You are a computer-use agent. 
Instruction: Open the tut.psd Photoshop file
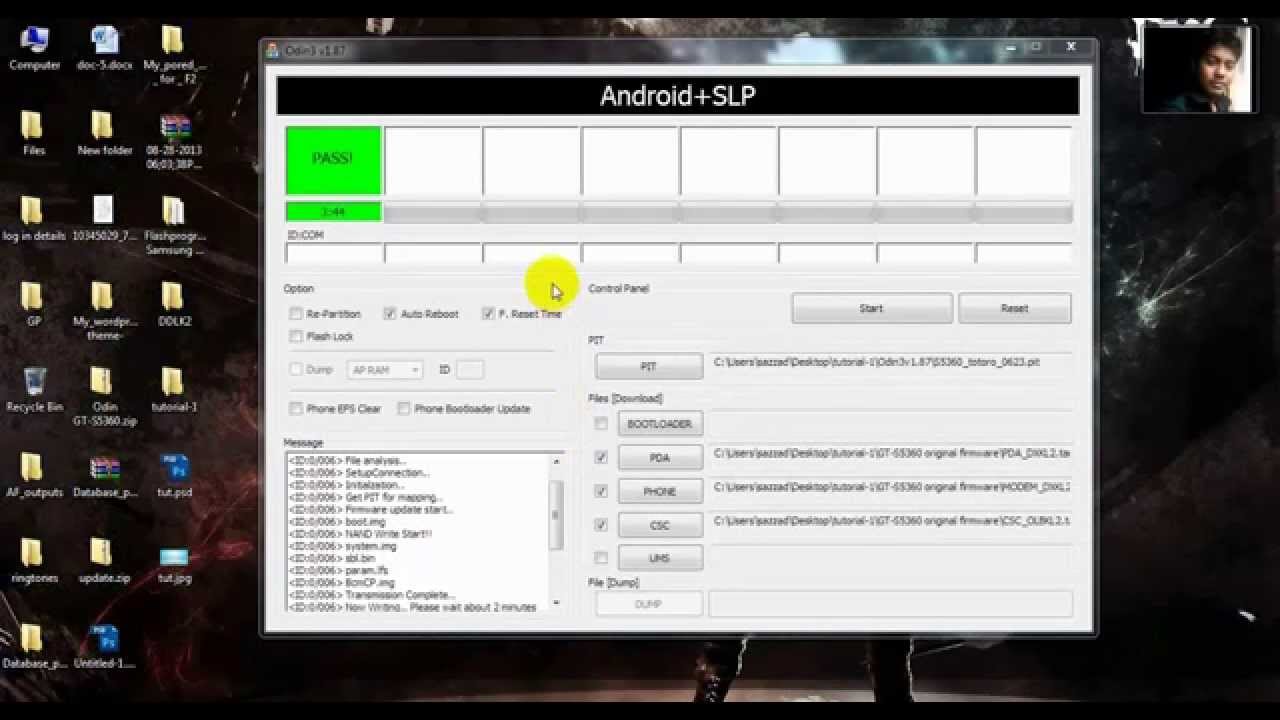click(174, 475)
